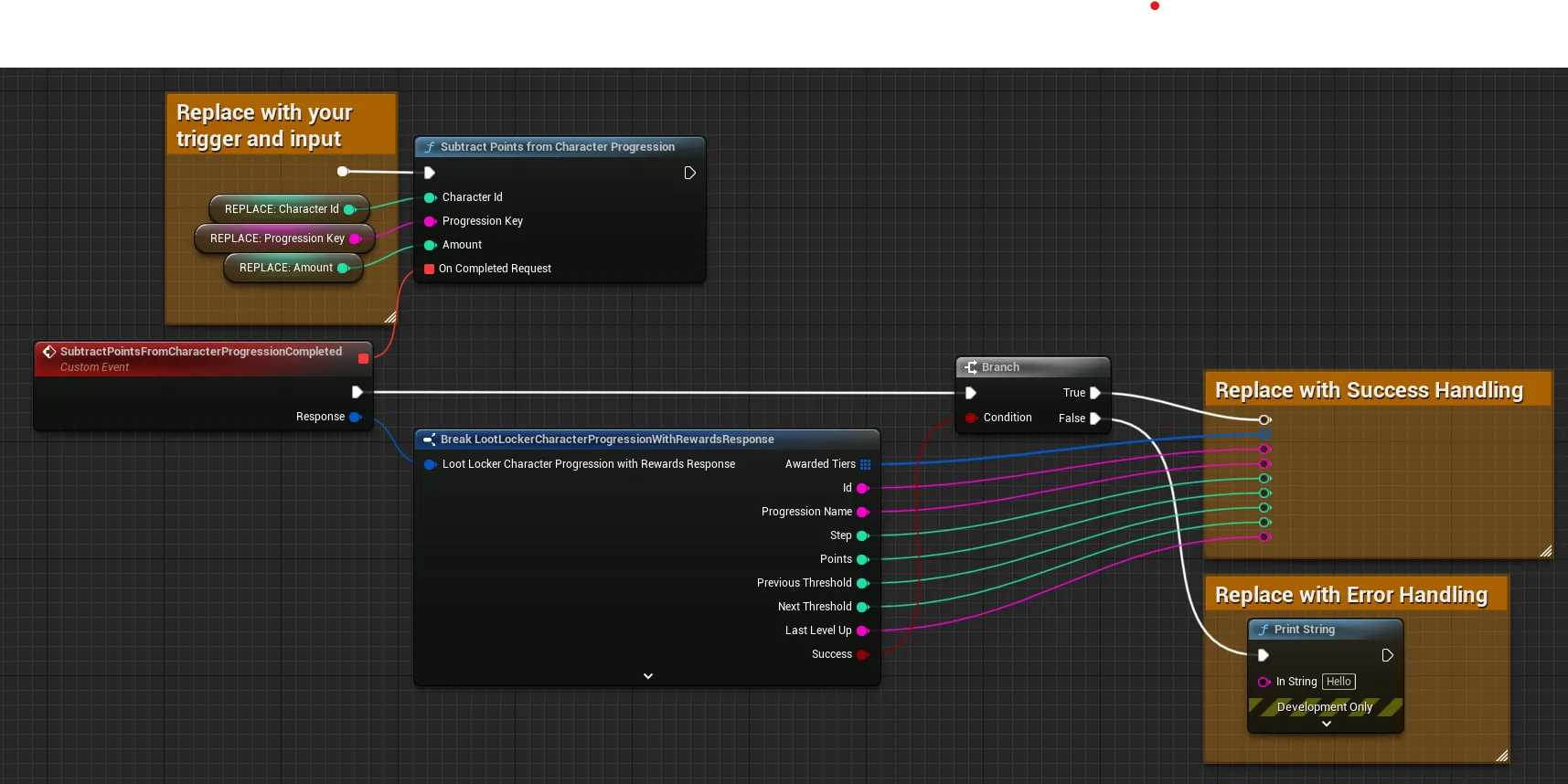Click the Character Id input pin
Viewport: 1568px width, 784px height.
click(x=430, y=197)
